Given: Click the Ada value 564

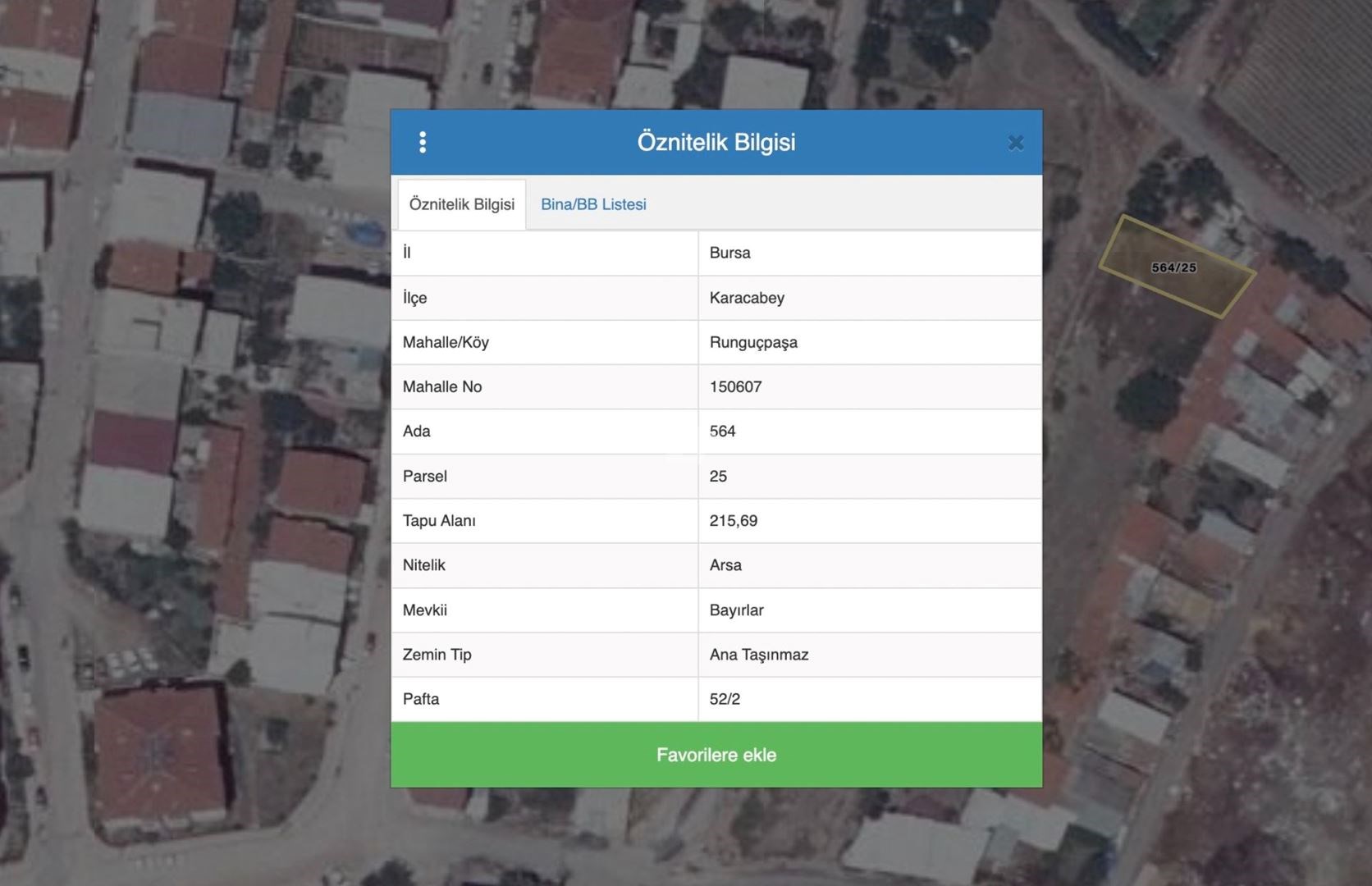Looking at the screenshot, I should coord(722,431).
